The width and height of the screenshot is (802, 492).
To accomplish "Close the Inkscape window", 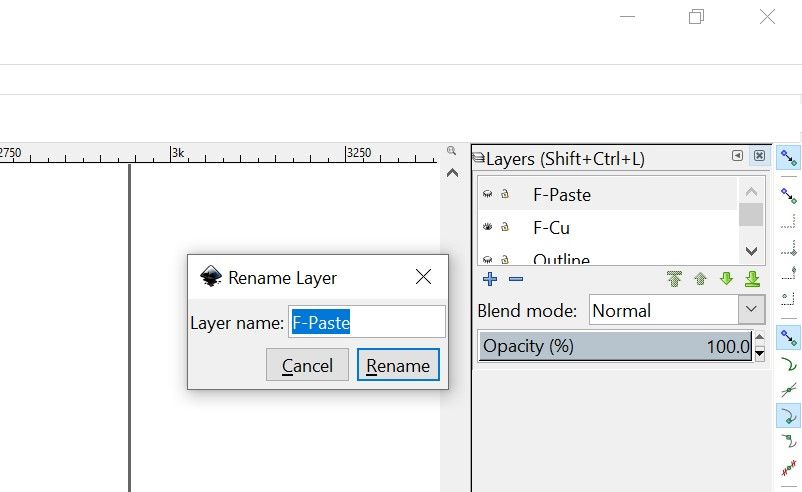I will click(x=767, y=17).
